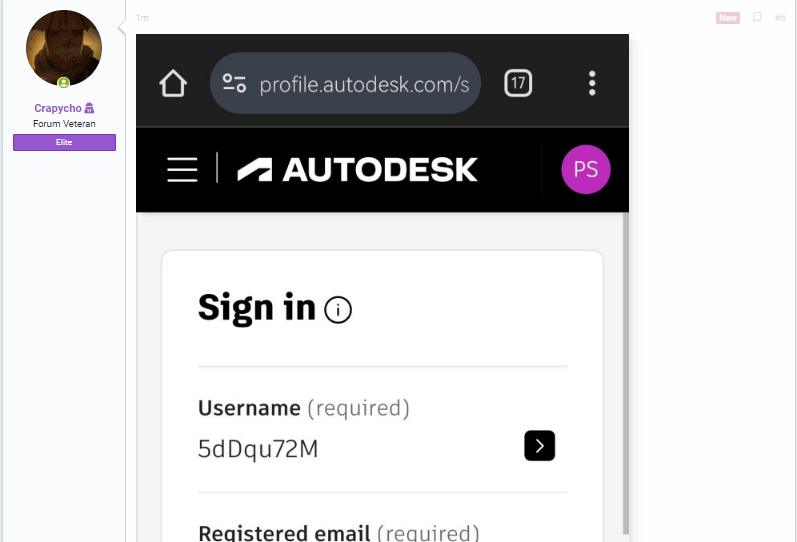Click the page scrollbar in the screenshot
This screenshot has width=797, height=542.
click(x=626, y=374)
